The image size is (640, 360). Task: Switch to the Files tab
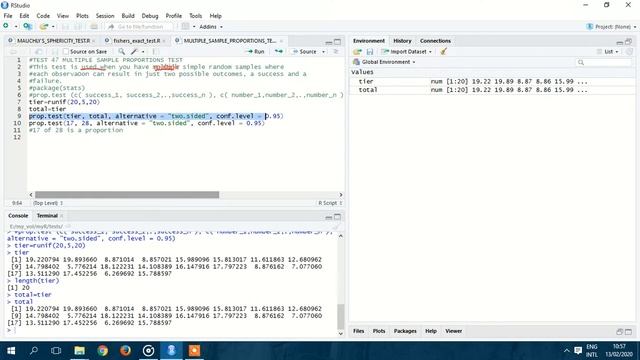[x=358, y=331]
